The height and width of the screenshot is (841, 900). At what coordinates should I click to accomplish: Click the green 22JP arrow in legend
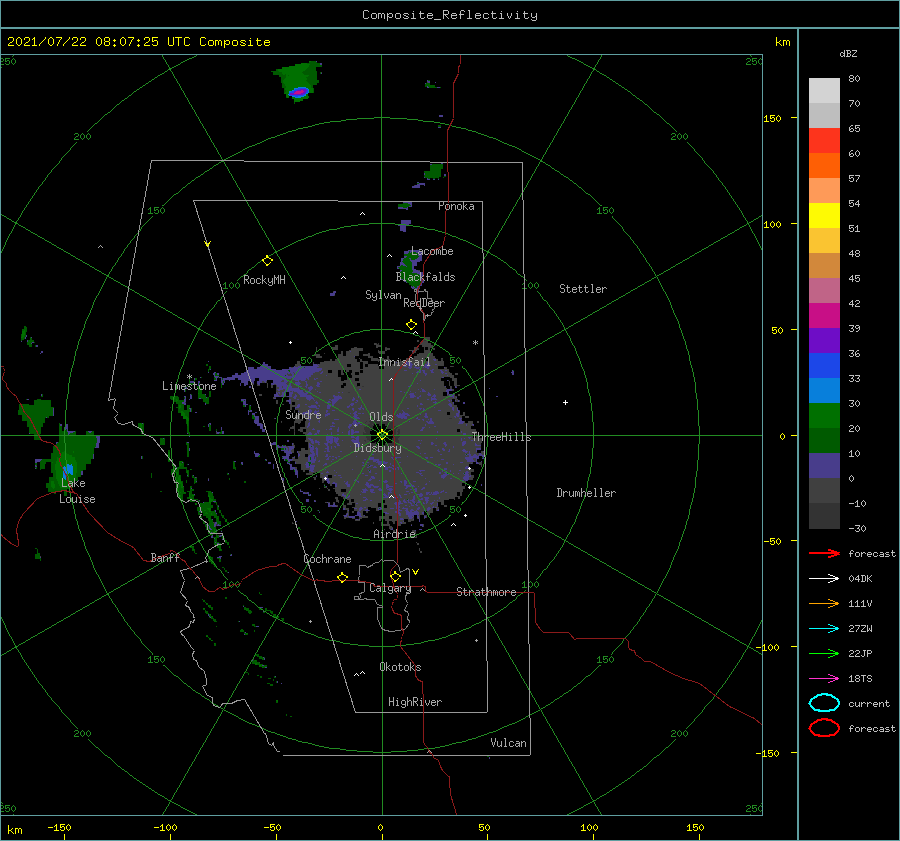click(x=824, y=653)
